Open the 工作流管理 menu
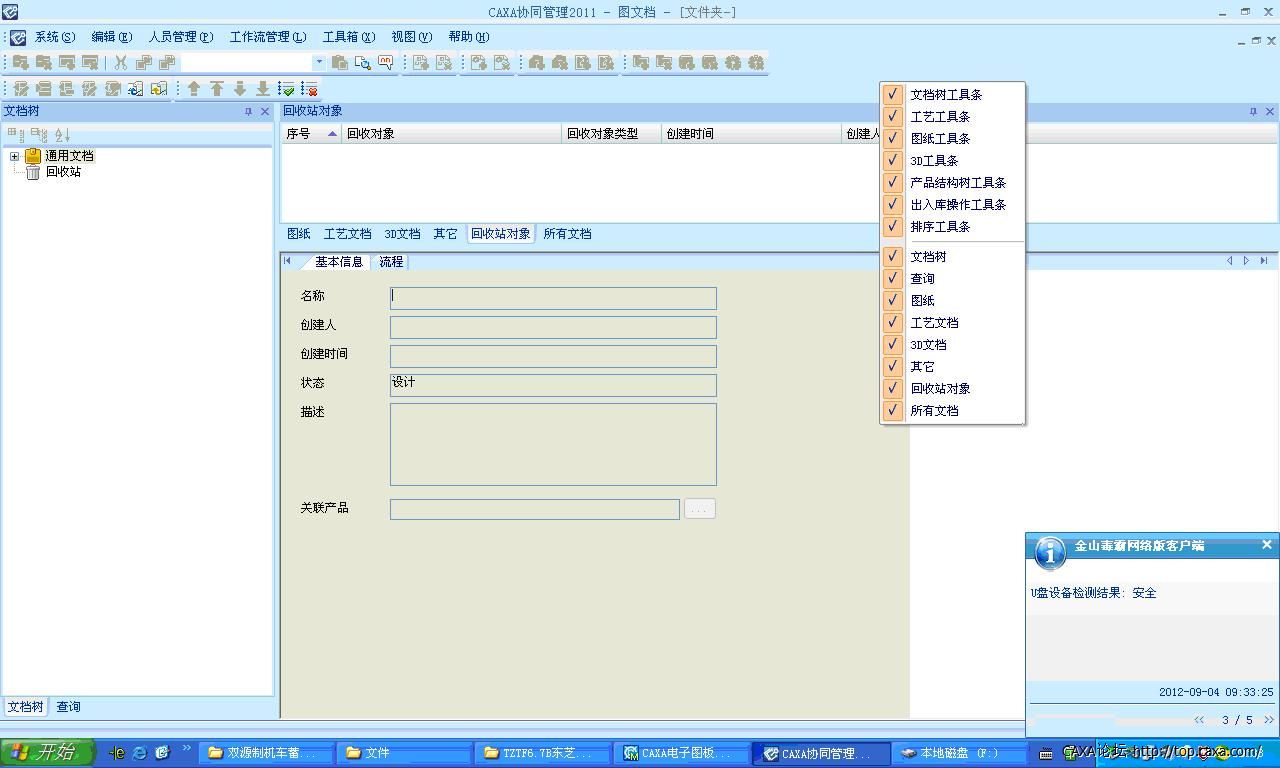This screenshot has height=768, width=1280. click(x=268, y=37)
